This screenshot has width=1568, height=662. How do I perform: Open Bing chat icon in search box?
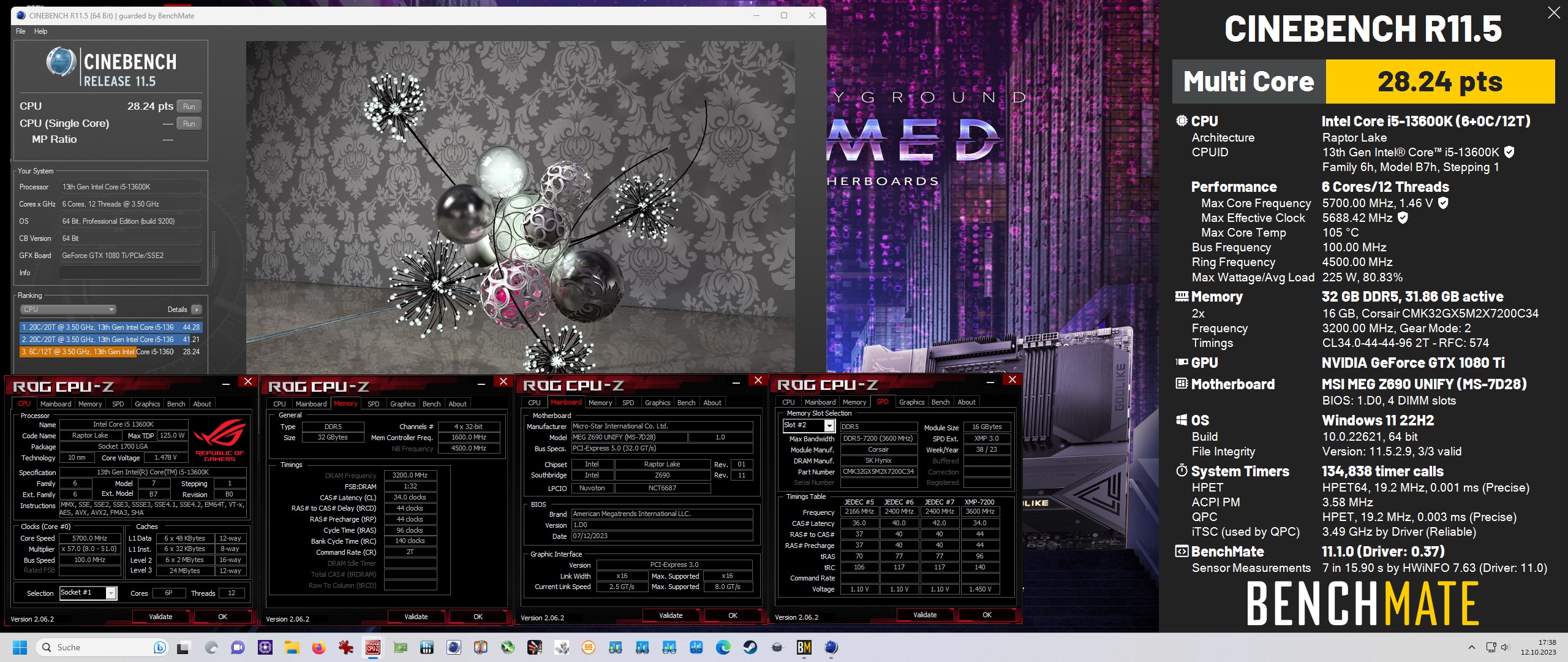click(x=159, y=647)
